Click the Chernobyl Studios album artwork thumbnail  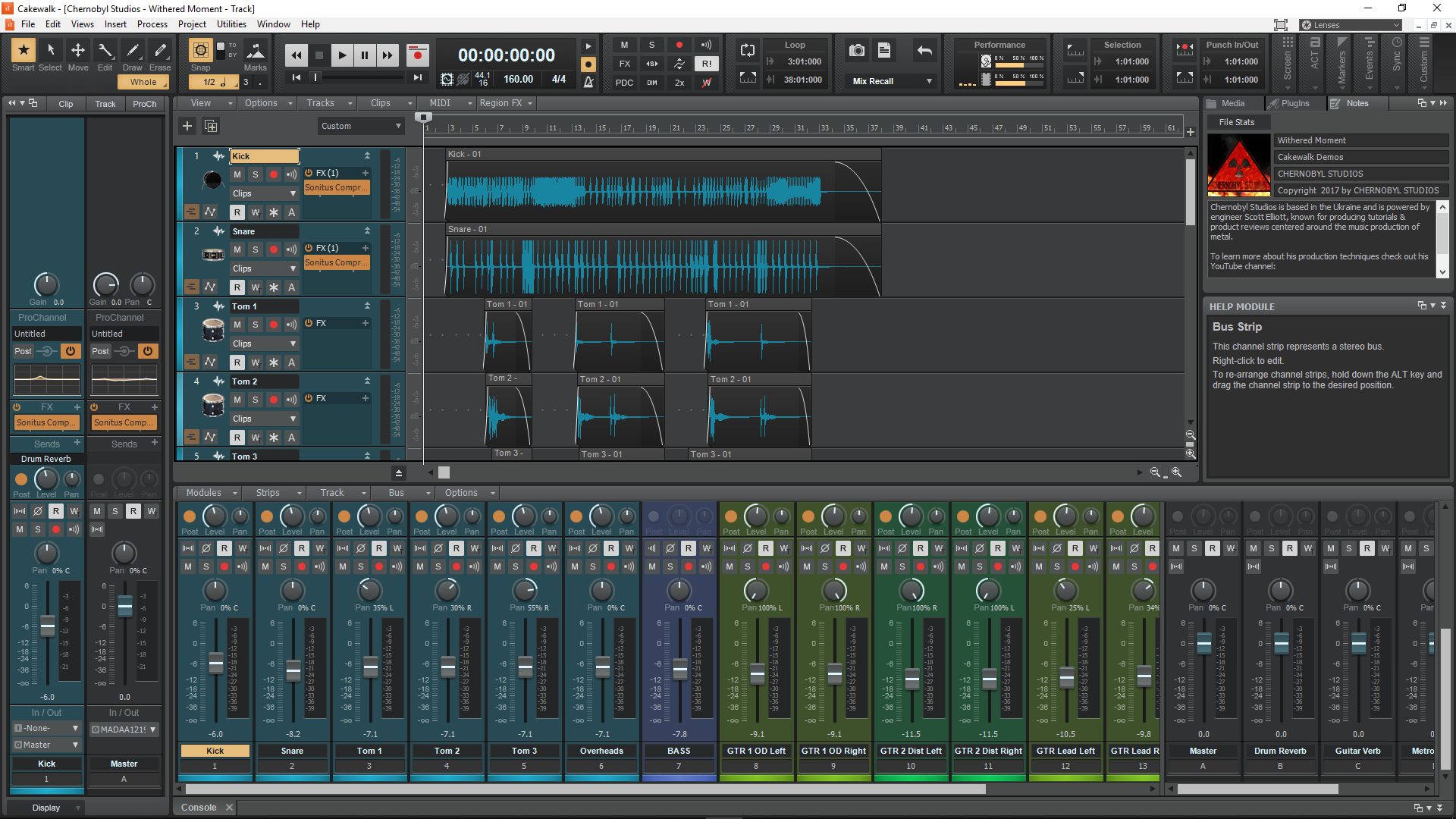pos(1239,165)
